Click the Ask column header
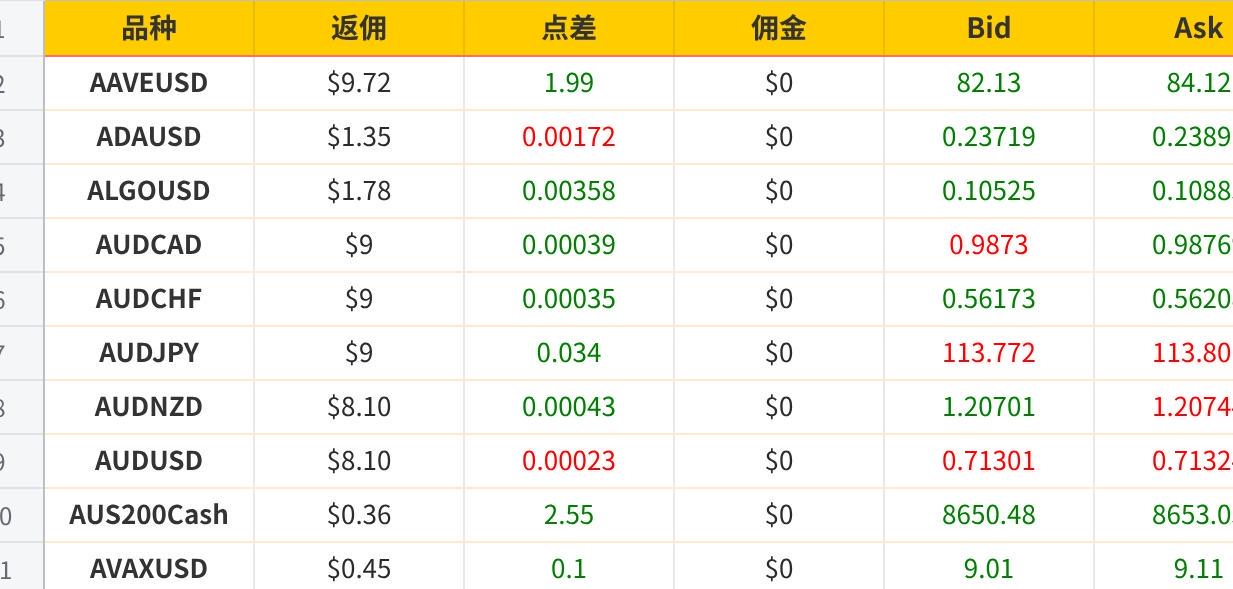1233x589 pixels. pyautogui.click(x=1164, y=28)
